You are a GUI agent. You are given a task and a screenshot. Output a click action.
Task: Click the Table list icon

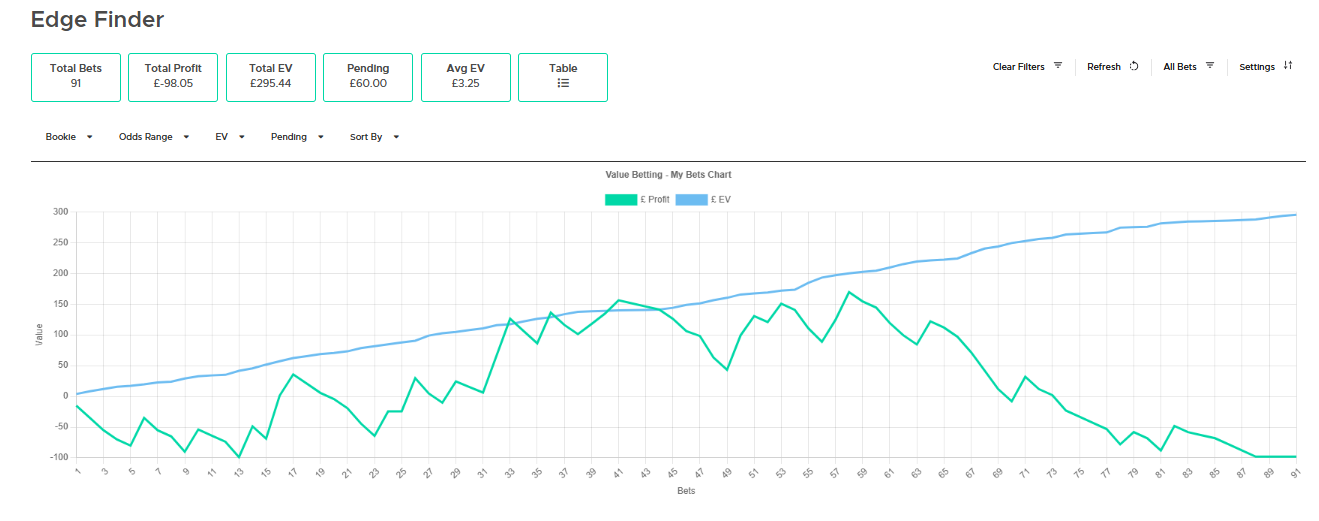point(563,84)
